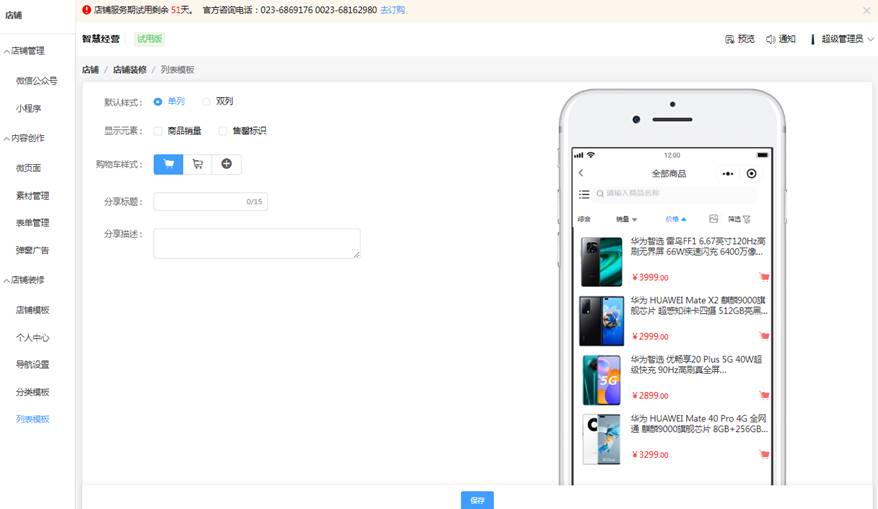The image size is (878, 509).
Task: Click the product search box in phone preview
Action: pos(674,194)
